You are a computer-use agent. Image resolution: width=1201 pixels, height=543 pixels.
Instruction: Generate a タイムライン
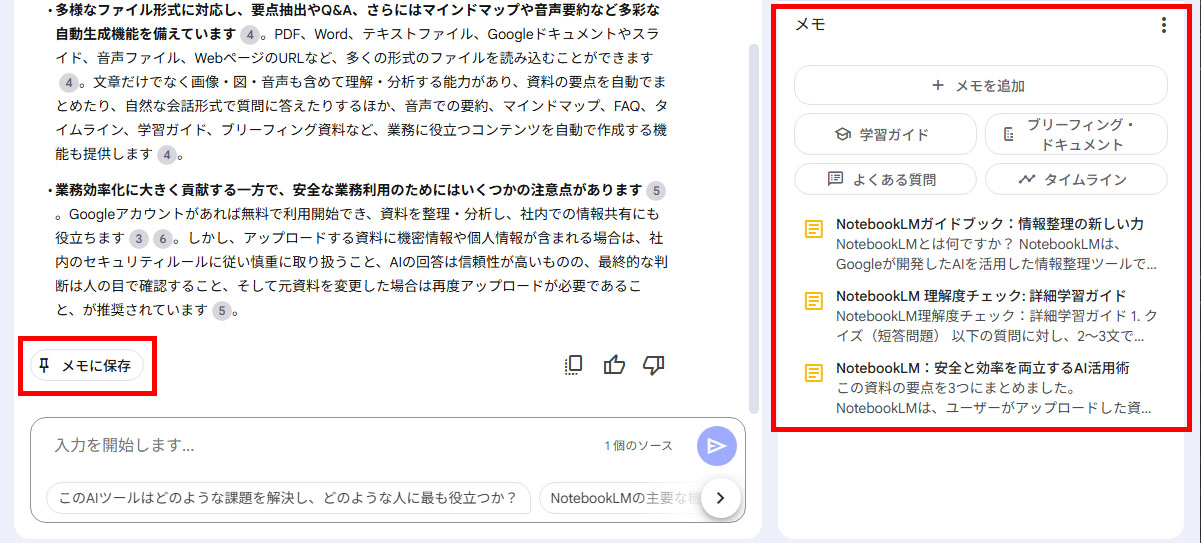[x=1076, y=179]
